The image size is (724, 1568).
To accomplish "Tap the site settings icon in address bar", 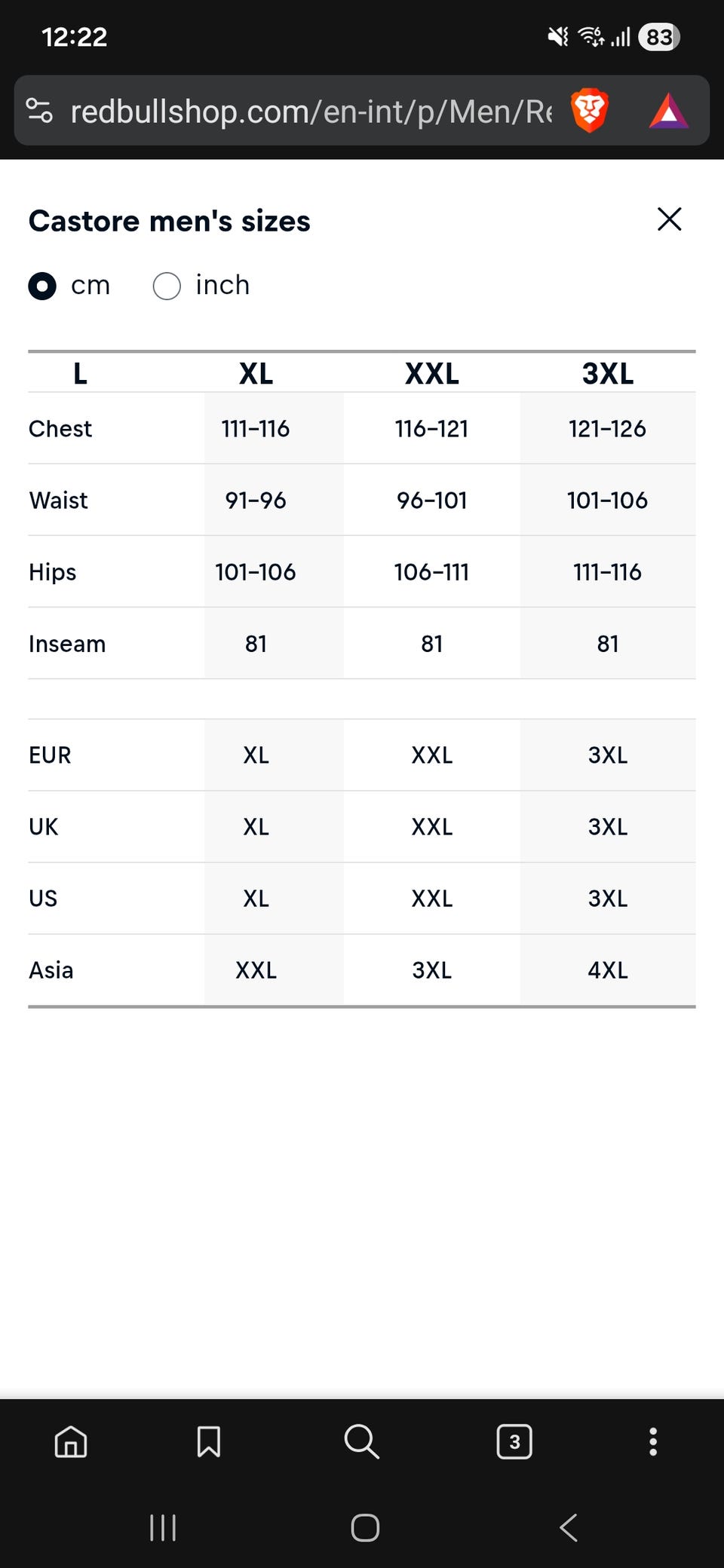I will pos(39,111).
